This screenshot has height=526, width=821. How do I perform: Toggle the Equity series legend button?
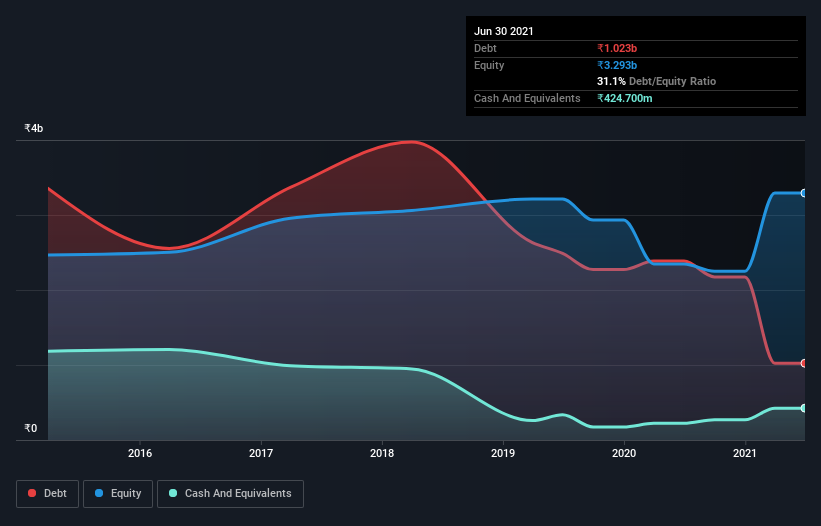coord(118,494)
